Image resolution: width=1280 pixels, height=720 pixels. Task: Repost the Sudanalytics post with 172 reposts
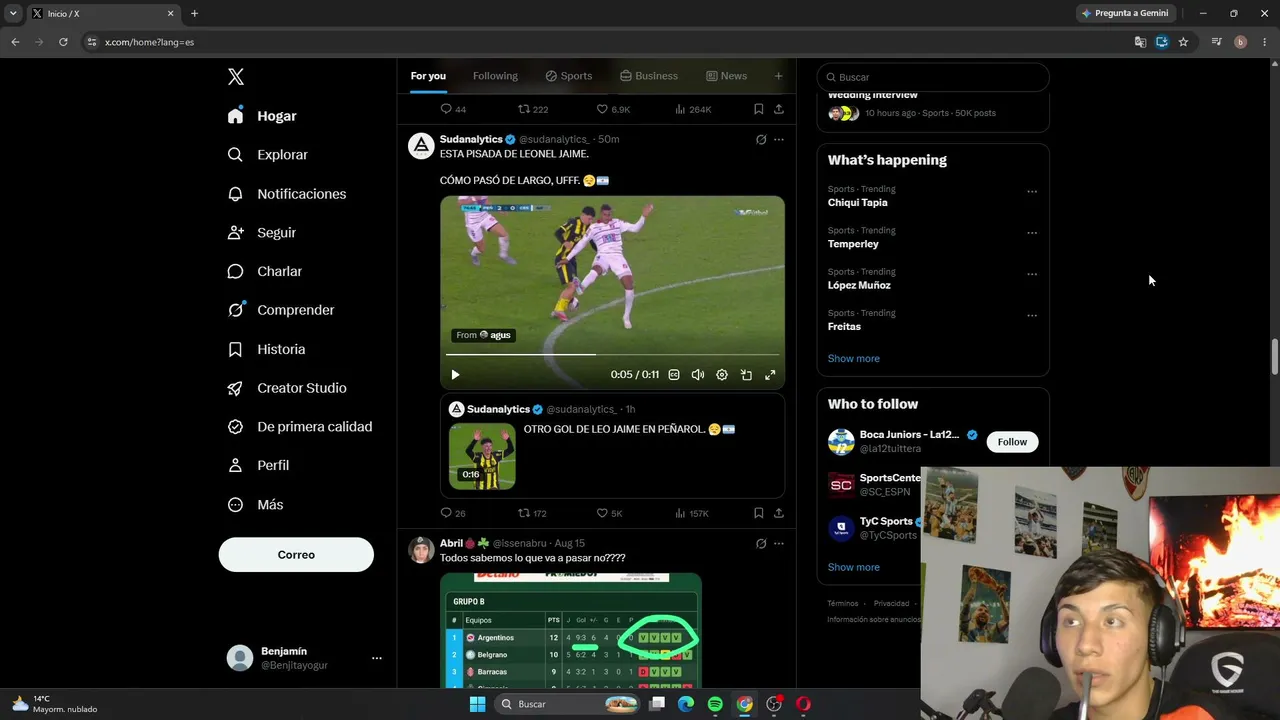point(532,513)
